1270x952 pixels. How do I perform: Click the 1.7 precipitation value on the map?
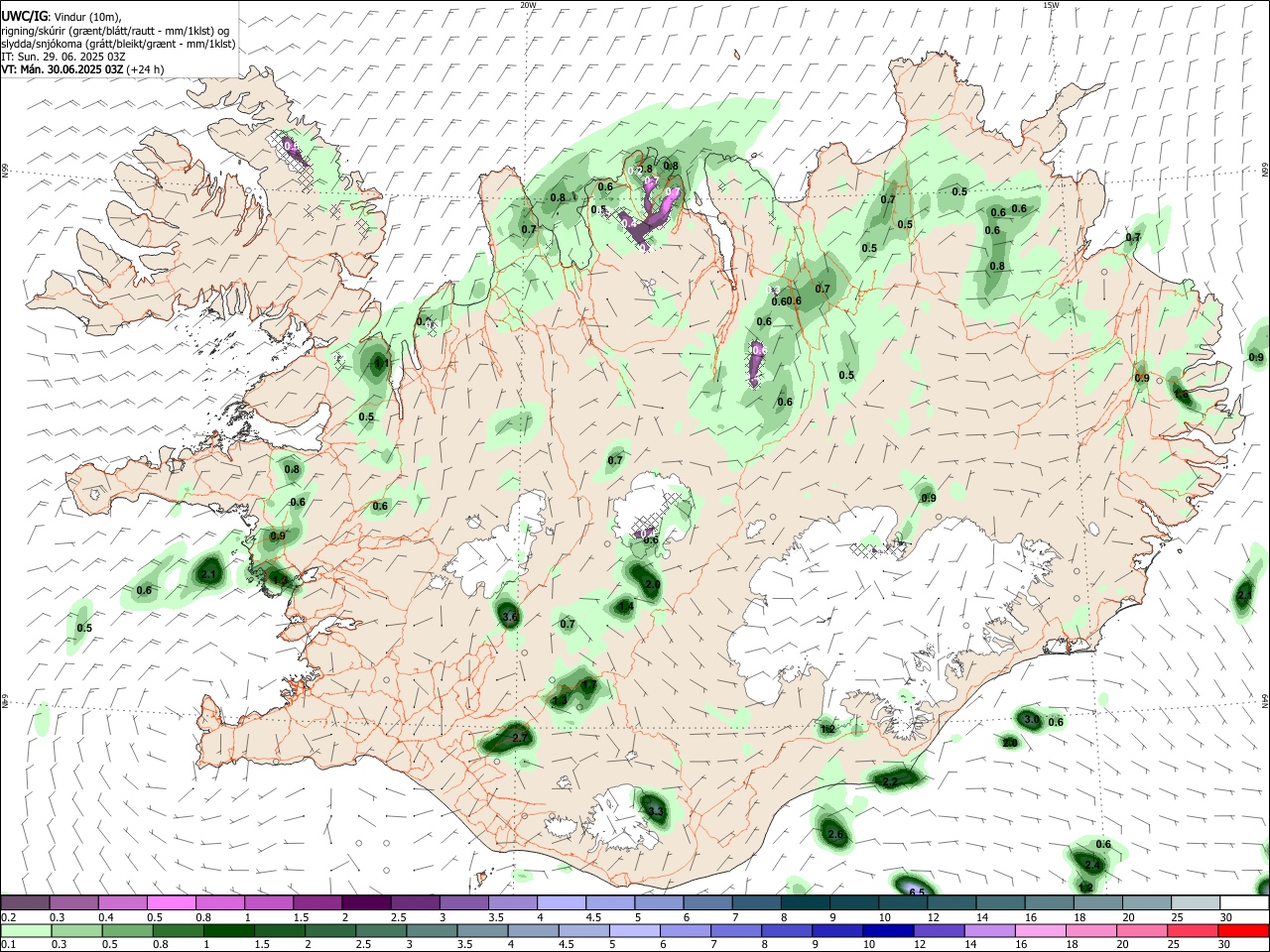pyautogui.click(x=588, y=685)
